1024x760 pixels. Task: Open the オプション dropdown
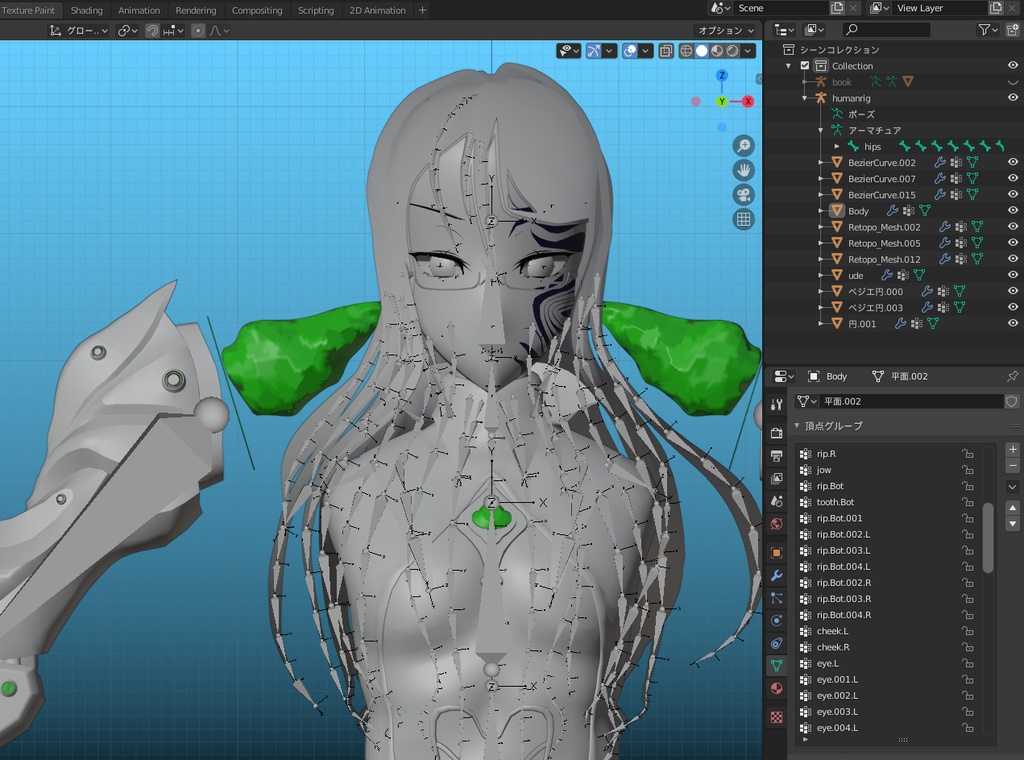(x=726, y=31)
